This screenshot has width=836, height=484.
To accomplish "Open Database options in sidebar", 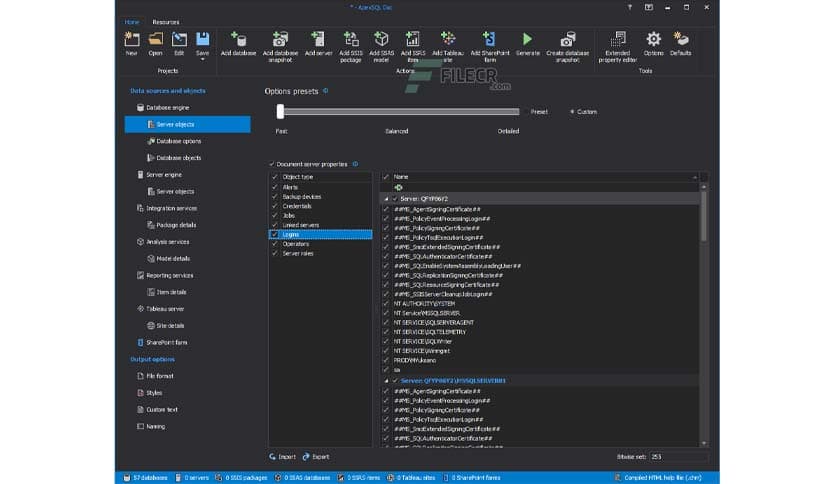I will [x=174, y=141].
